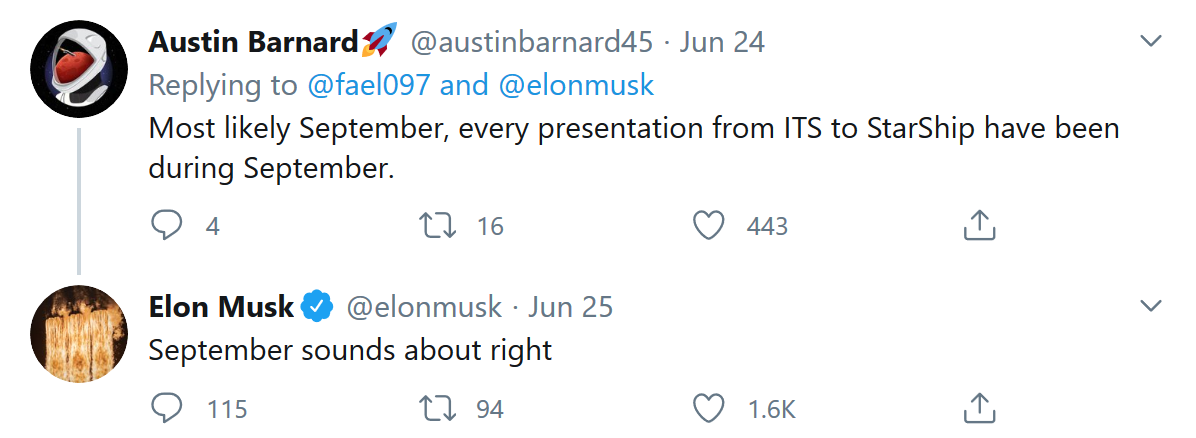Open Austin Barnard's profile picture
The width and height of the screenshot is (1196, 438).
coord(78,69)
